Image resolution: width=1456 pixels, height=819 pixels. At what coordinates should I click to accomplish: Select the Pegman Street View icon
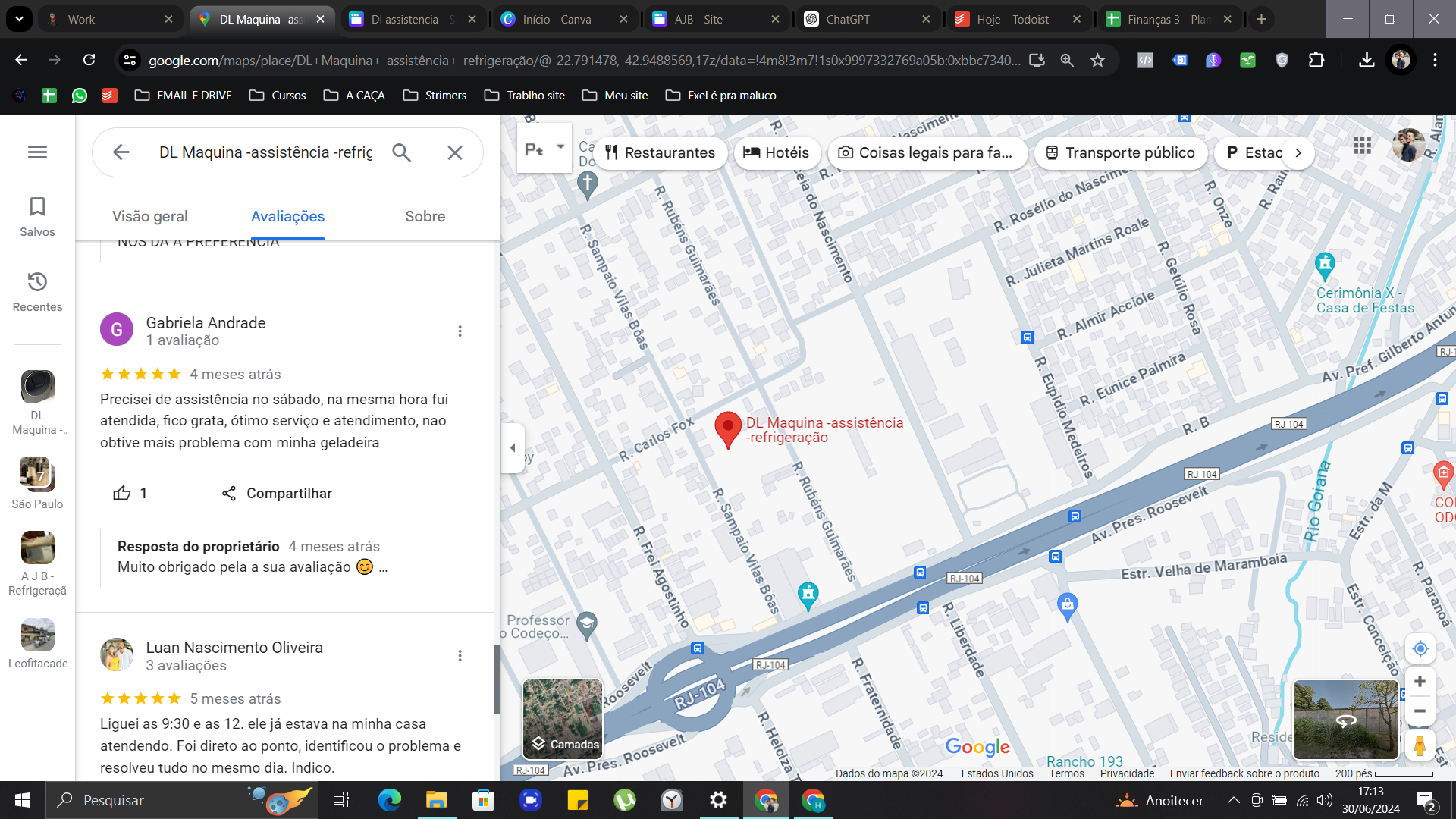click(x=1420, y=745)
